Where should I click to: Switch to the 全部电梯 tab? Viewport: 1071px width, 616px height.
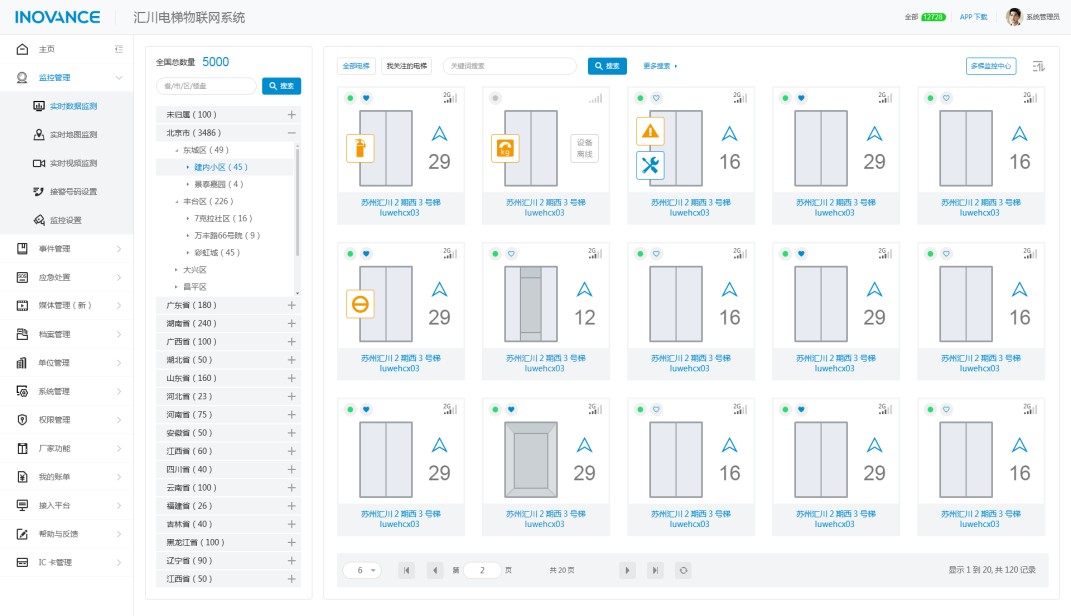click(x=356, y=66)
